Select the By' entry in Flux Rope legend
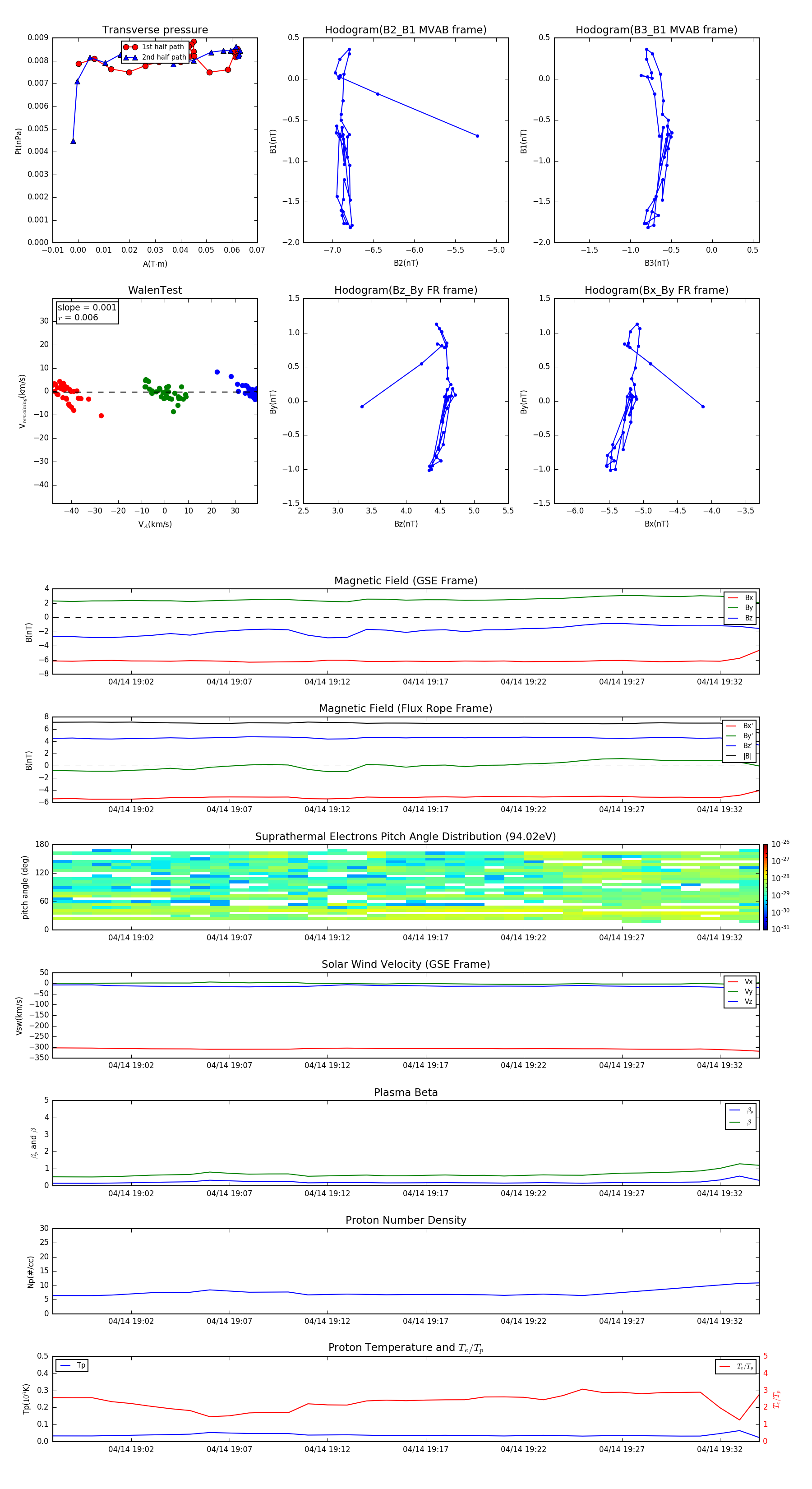This screenshot has width=812, height=1489. 740,736
